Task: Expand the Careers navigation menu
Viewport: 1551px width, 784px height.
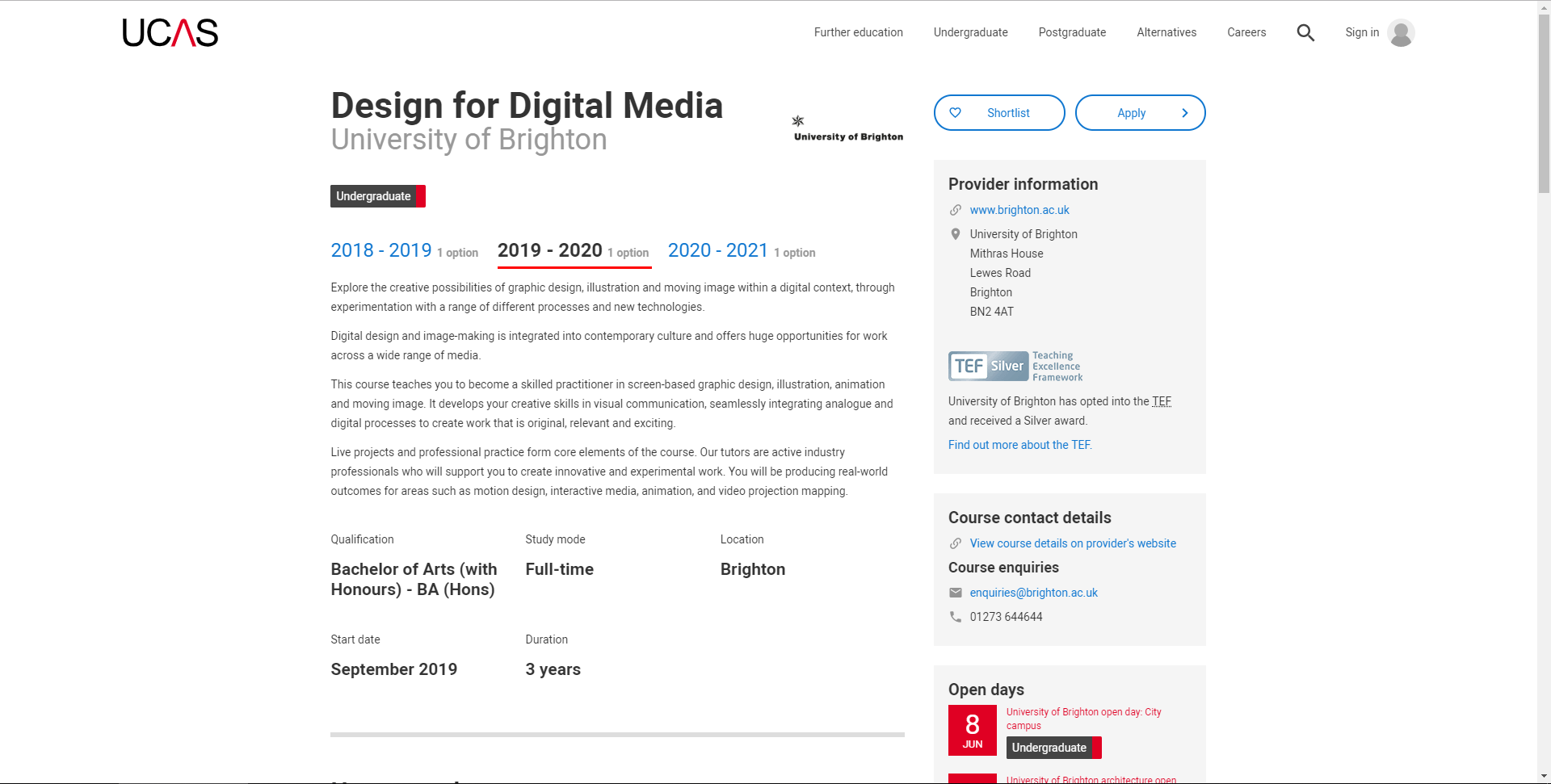Action: (x=1246, y=32)
